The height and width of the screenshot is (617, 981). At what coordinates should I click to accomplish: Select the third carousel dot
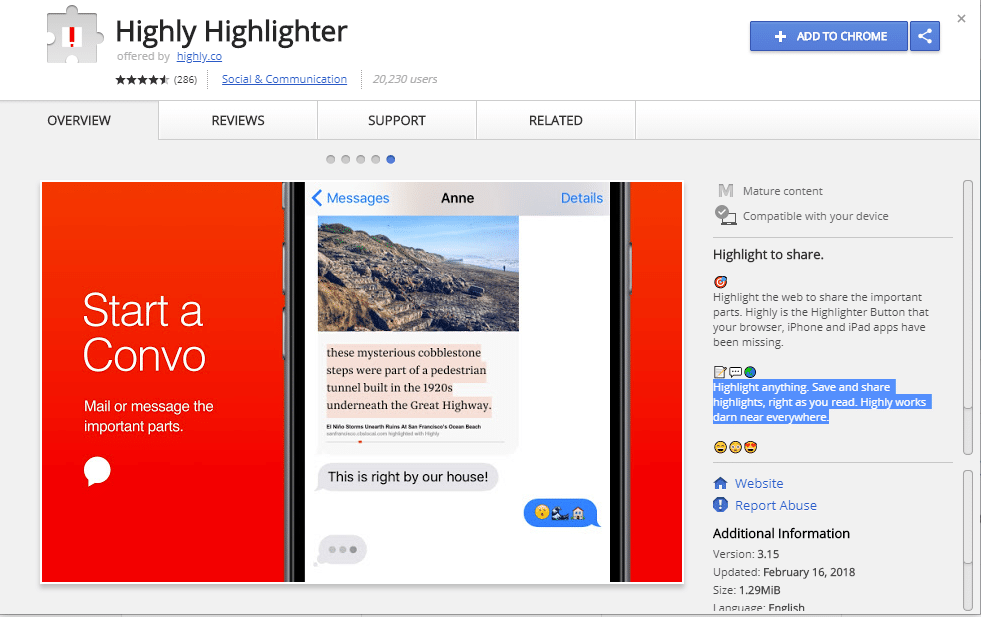360,159
